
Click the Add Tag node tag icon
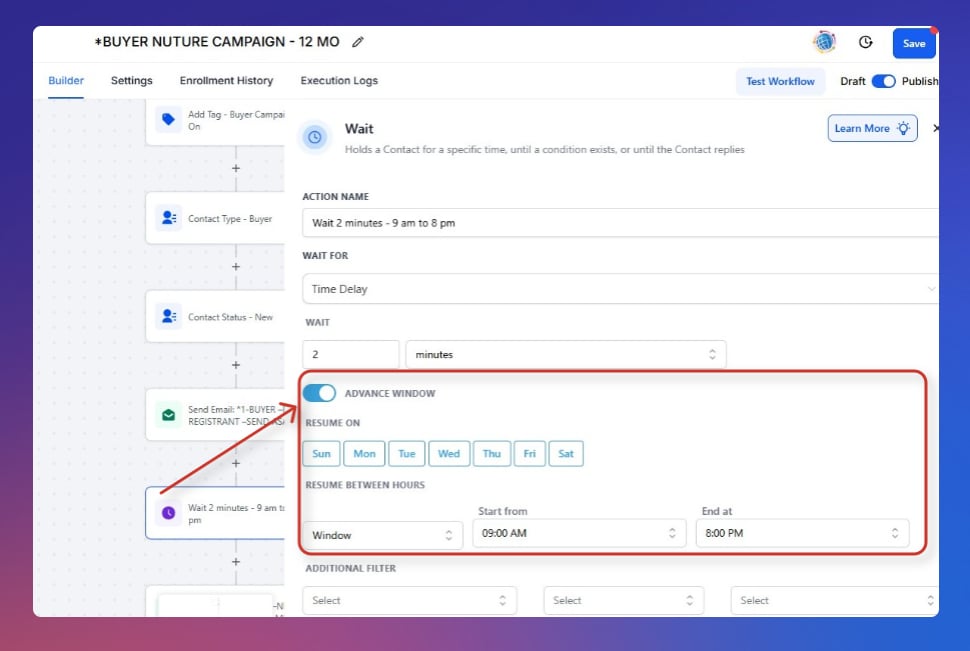pos(168,119)
